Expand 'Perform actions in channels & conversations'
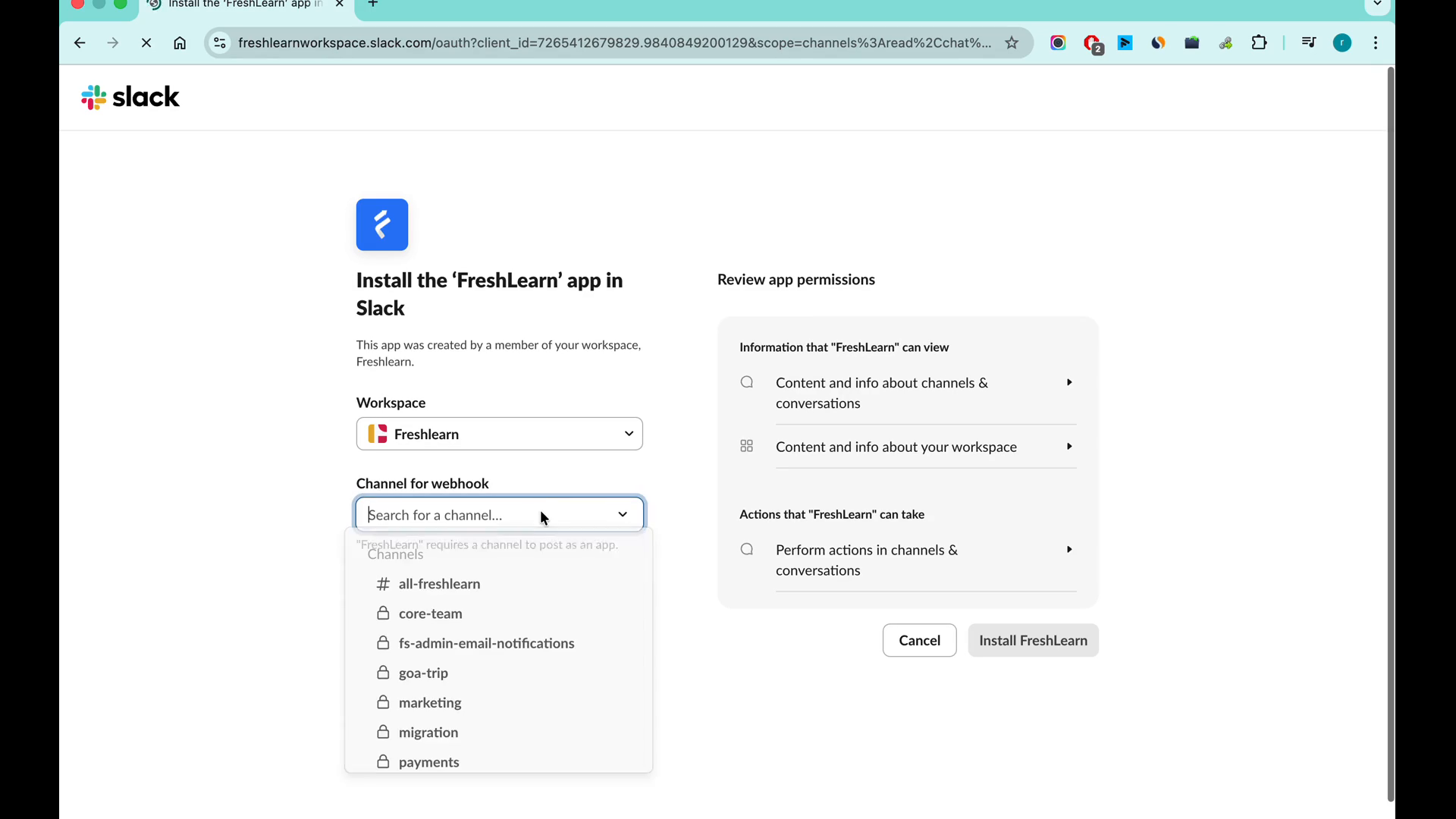The height and width of the screenshot is (819, 1456). (x=1068, y=550)
